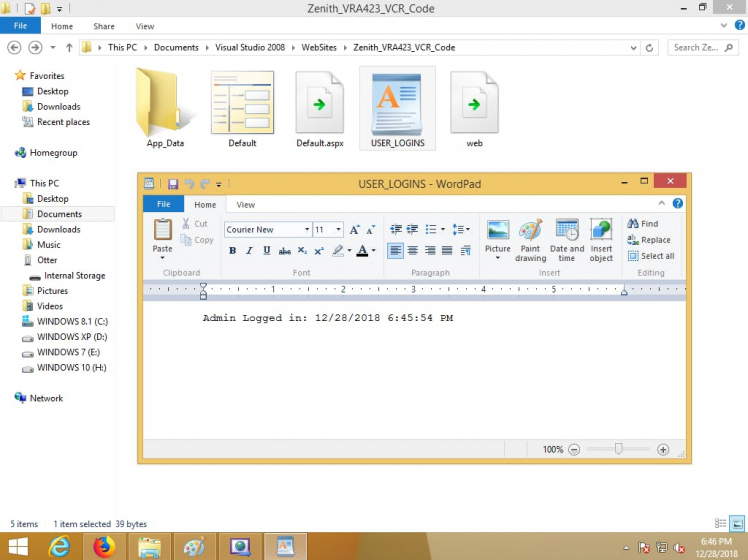Click the Picture icon in the ribbon
This screenshot has width=748, height=560.
[x=497, y=231]
